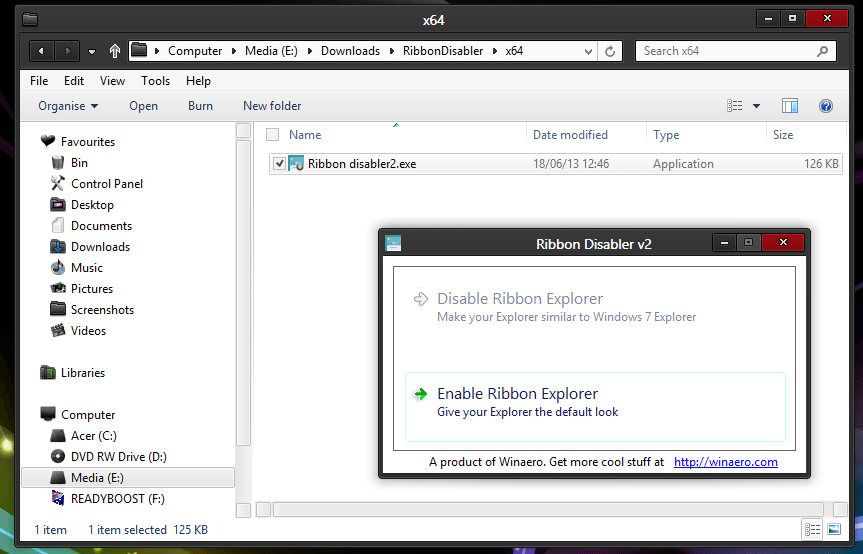
Task: Click the search magnifier icon
Action: click(x=823, y=51)
